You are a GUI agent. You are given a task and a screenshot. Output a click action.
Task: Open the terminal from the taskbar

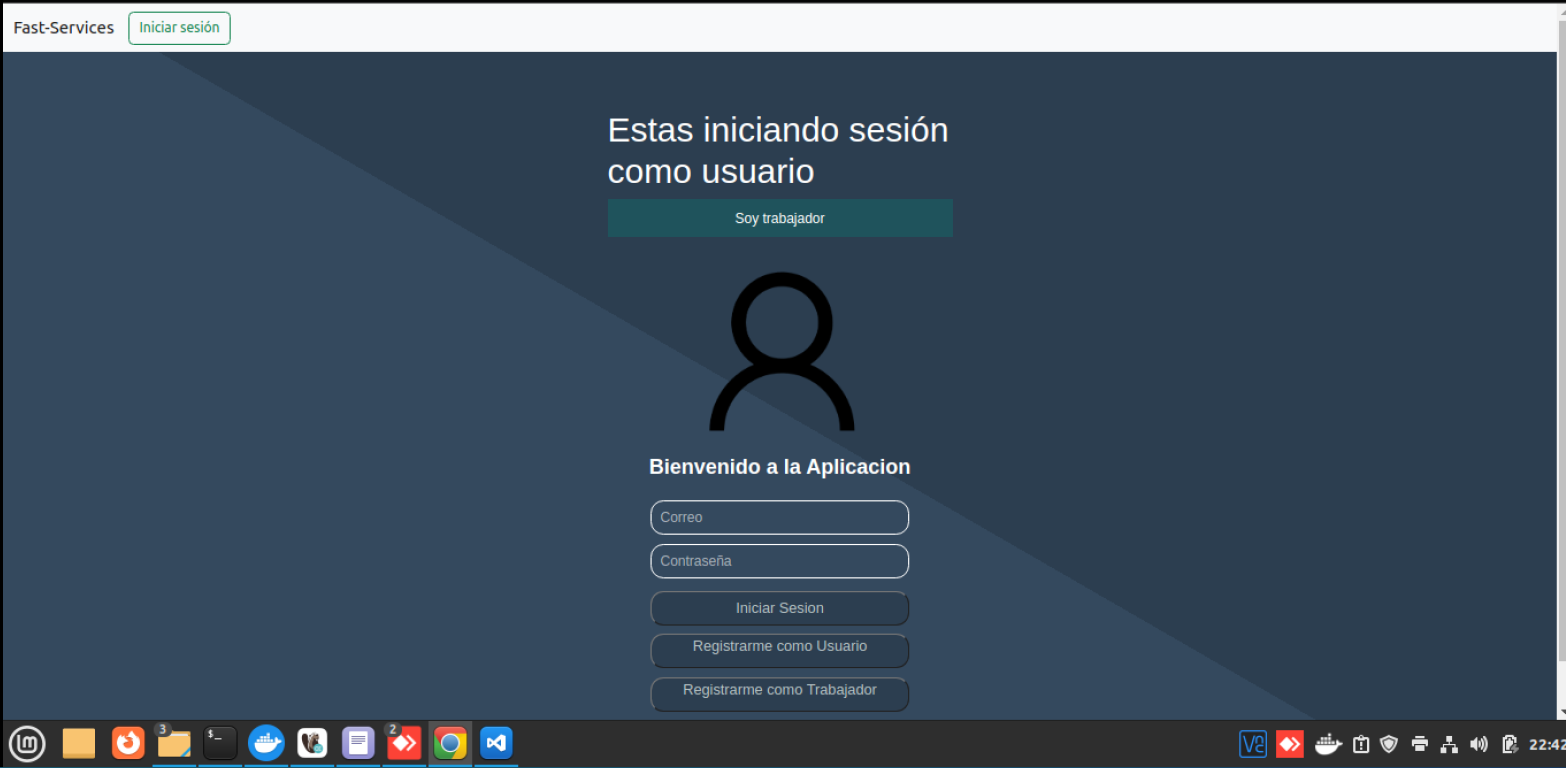[219, 743]
